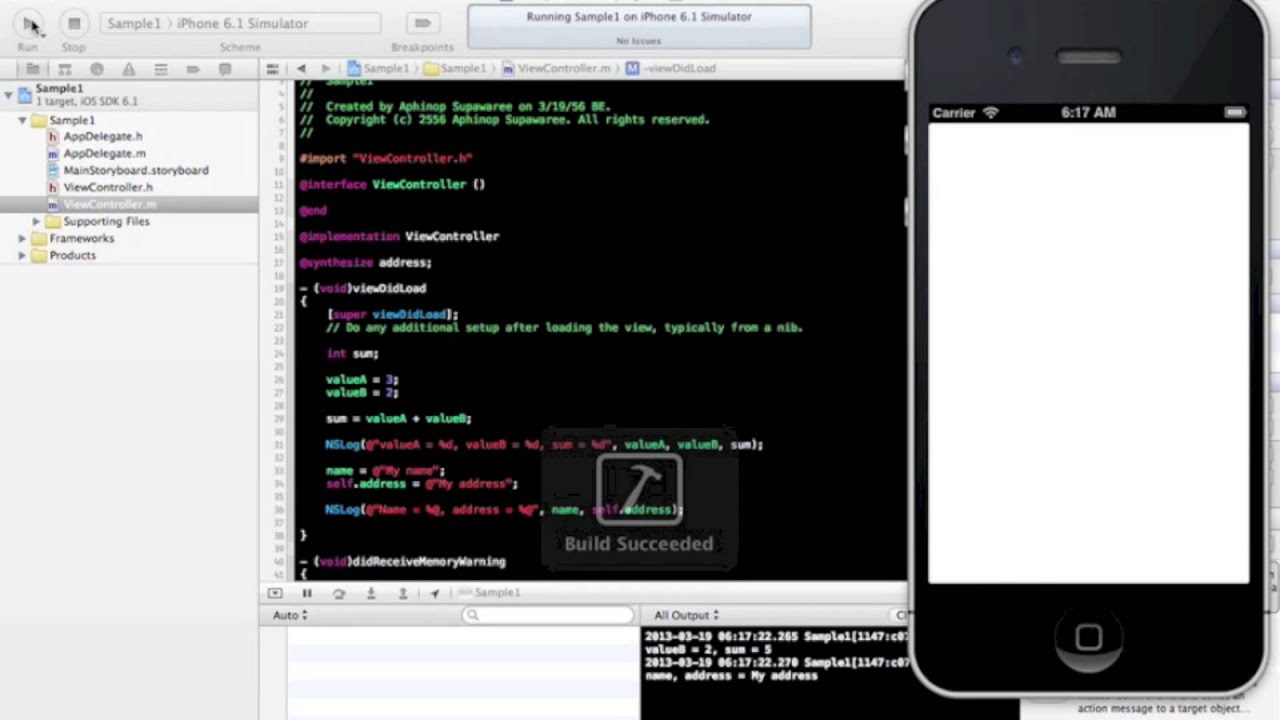
Task: Show the Search navigator
Action: click(97, 69)
